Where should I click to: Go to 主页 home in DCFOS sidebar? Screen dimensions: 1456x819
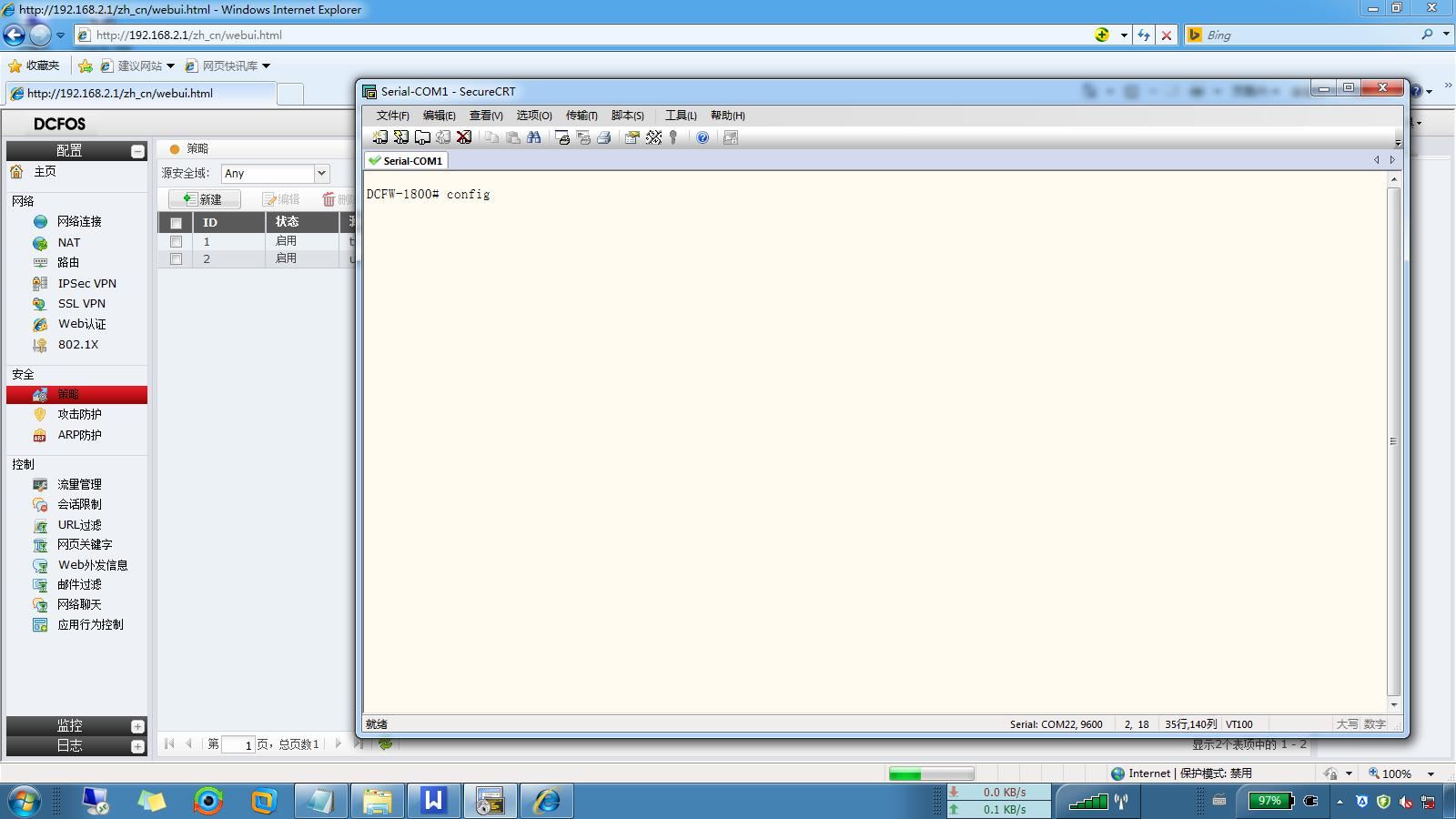(x=45, y=171)
